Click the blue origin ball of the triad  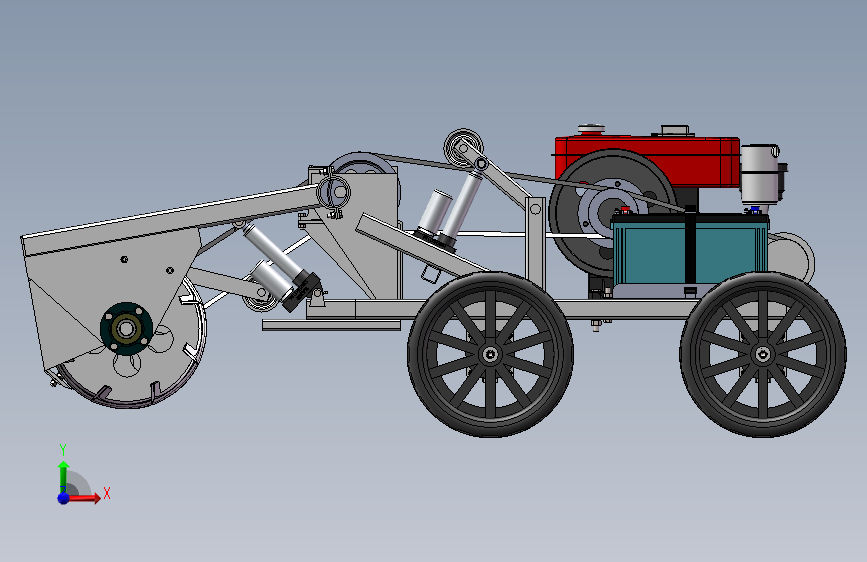point(64,498)
